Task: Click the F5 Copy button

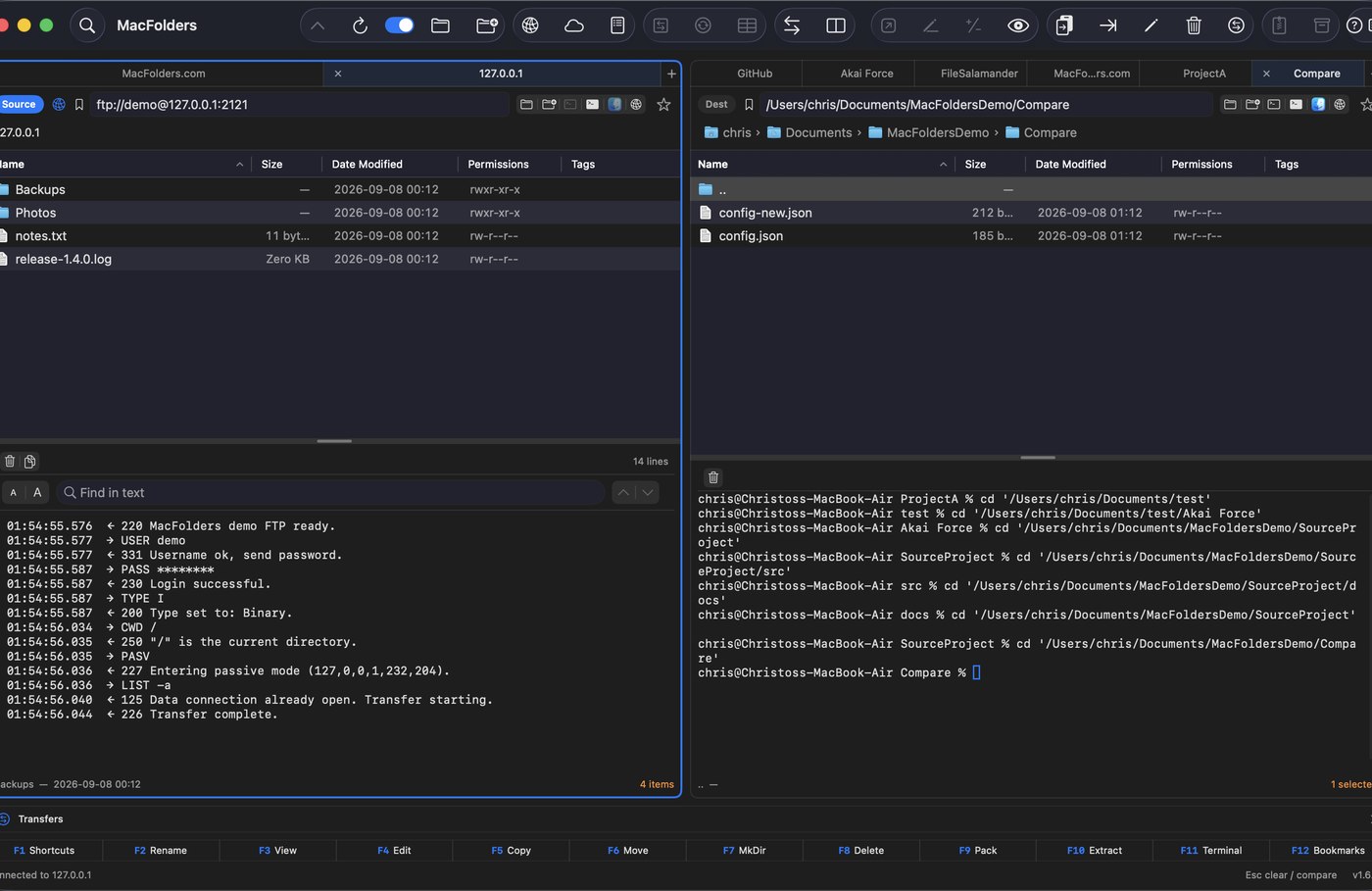Action: pyautogui.click(x=511, y=850)
